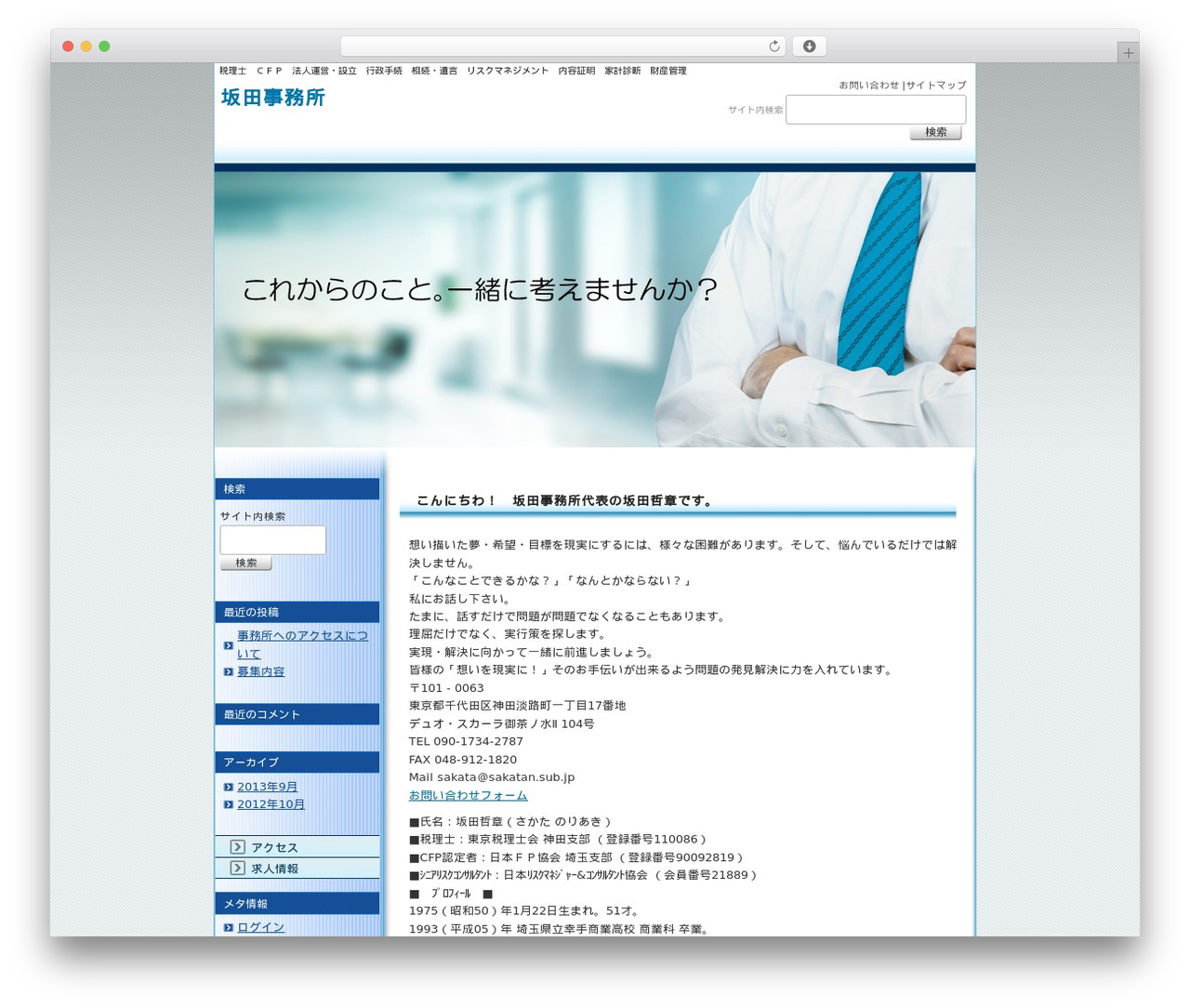Open the アクセス sidebar menu item
Image resolution: width=1190 pixels, height=1008 pixels.
coord(297,847)
